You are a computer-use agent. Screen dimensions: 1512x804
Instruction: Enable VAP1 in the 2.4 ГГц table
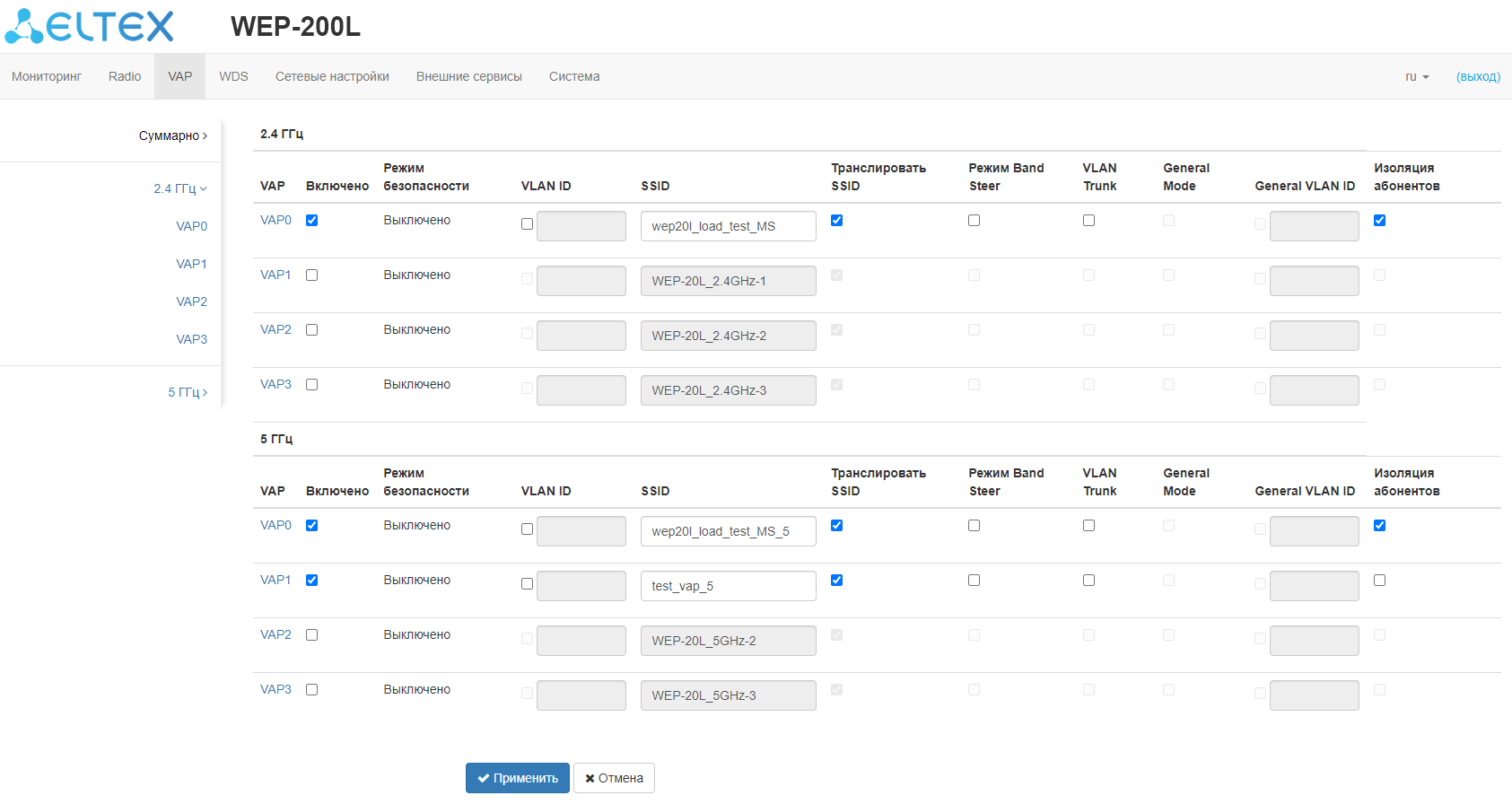(x=312, y=275)
